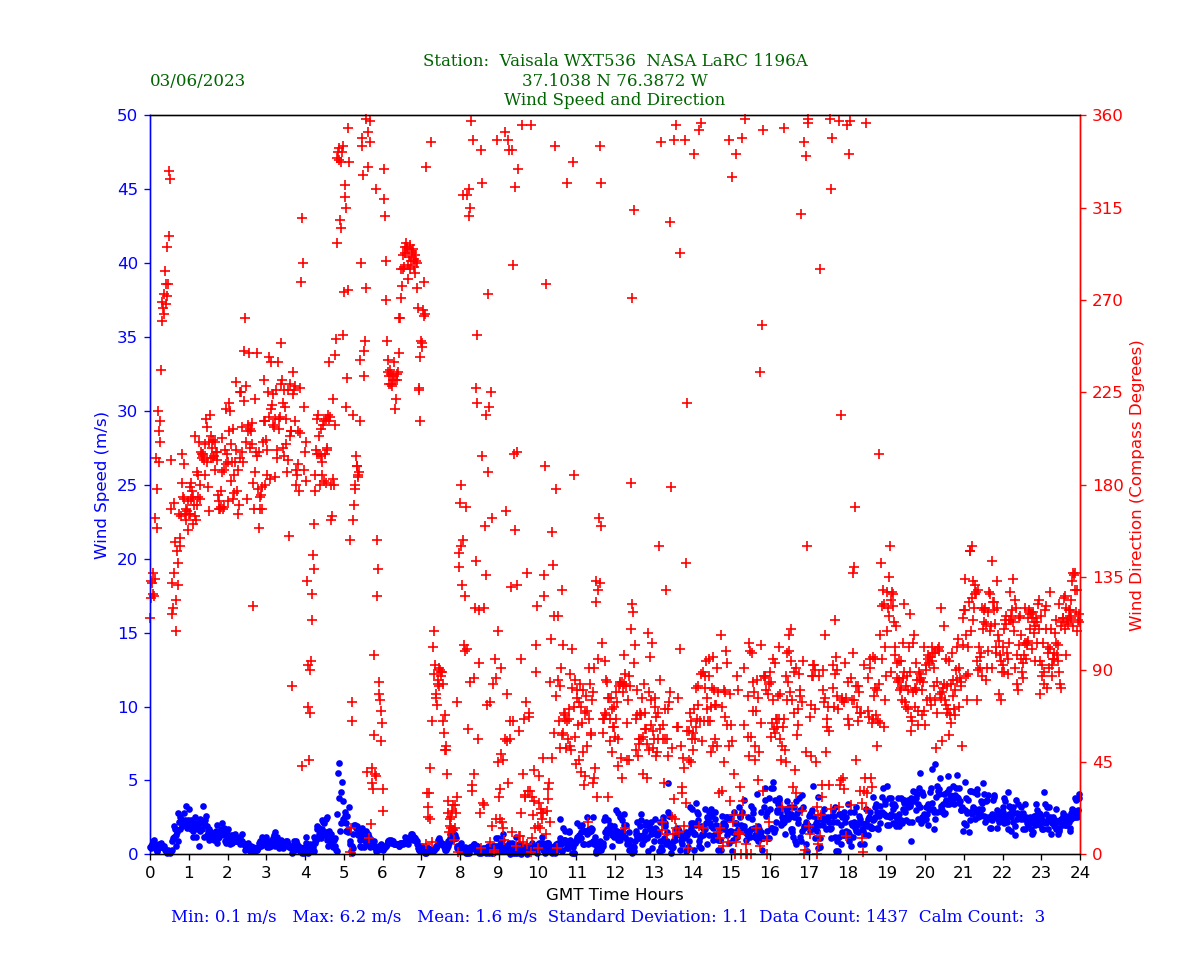
Task: Click hour 12 on the time axis
Action: click(615, 873)
